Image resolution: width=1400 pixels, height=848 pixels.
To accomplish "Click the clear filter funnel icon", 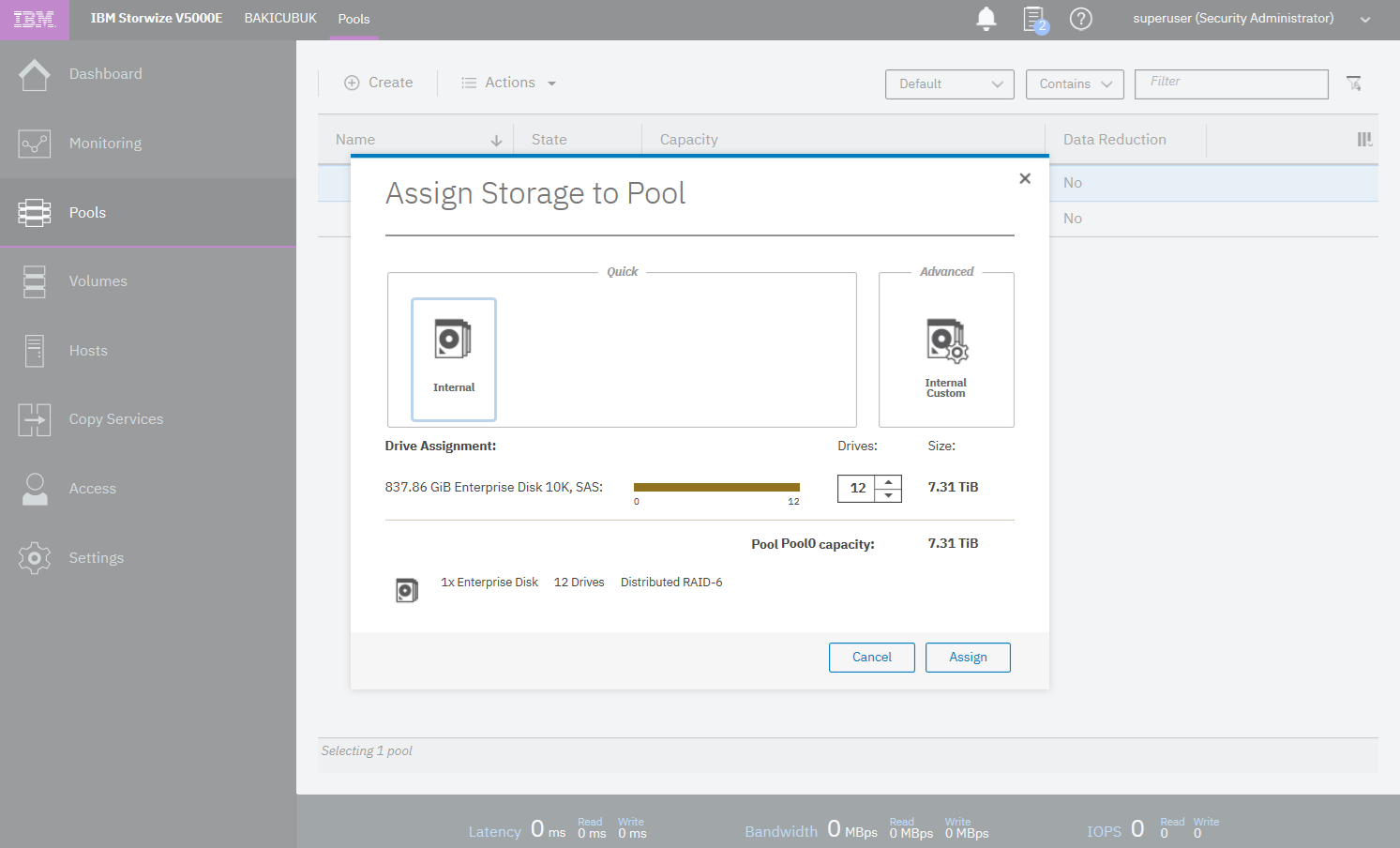I will (x=1354, y=83).
